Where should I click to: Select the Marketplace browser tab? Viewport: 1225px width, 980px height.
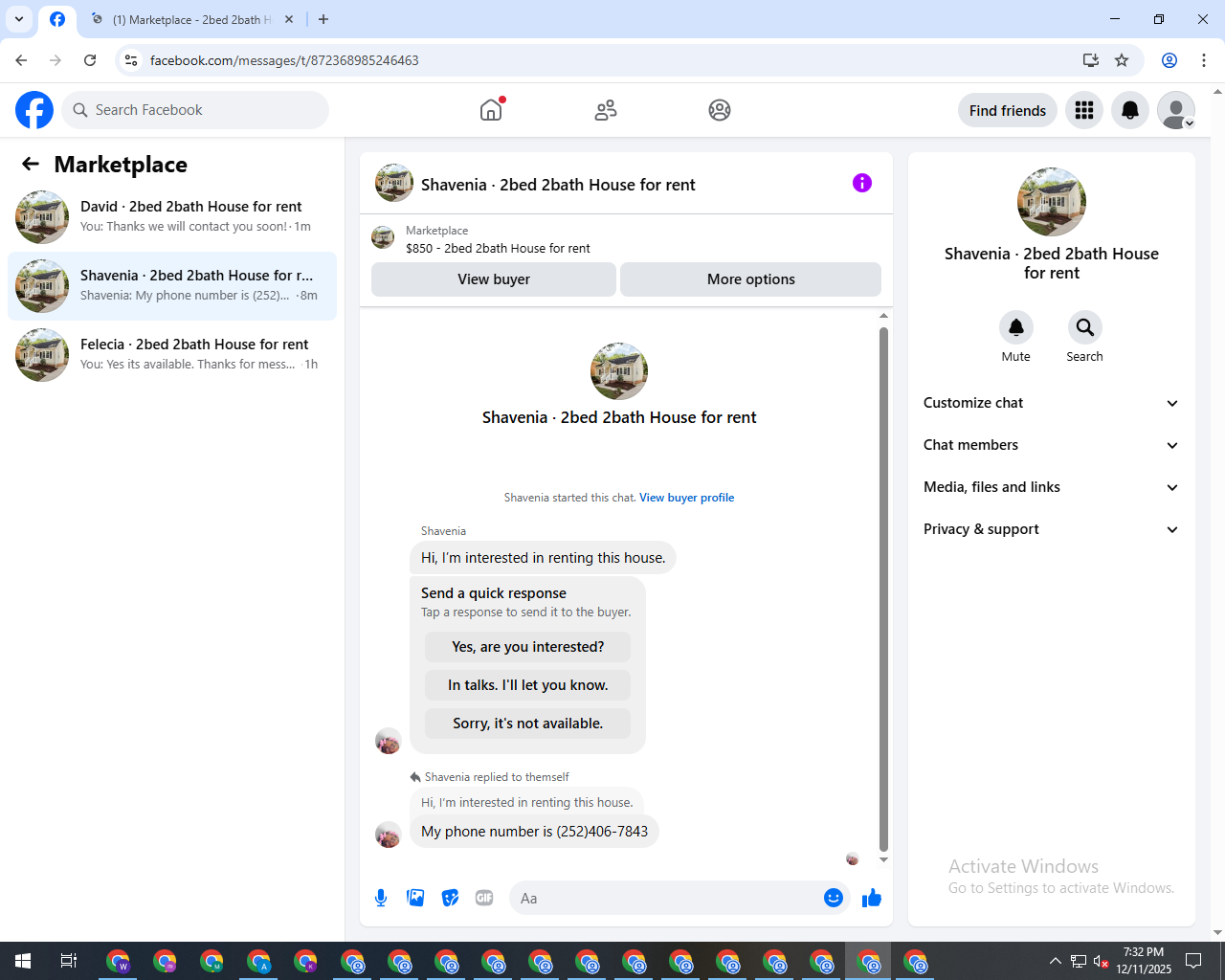coord(191,19)
